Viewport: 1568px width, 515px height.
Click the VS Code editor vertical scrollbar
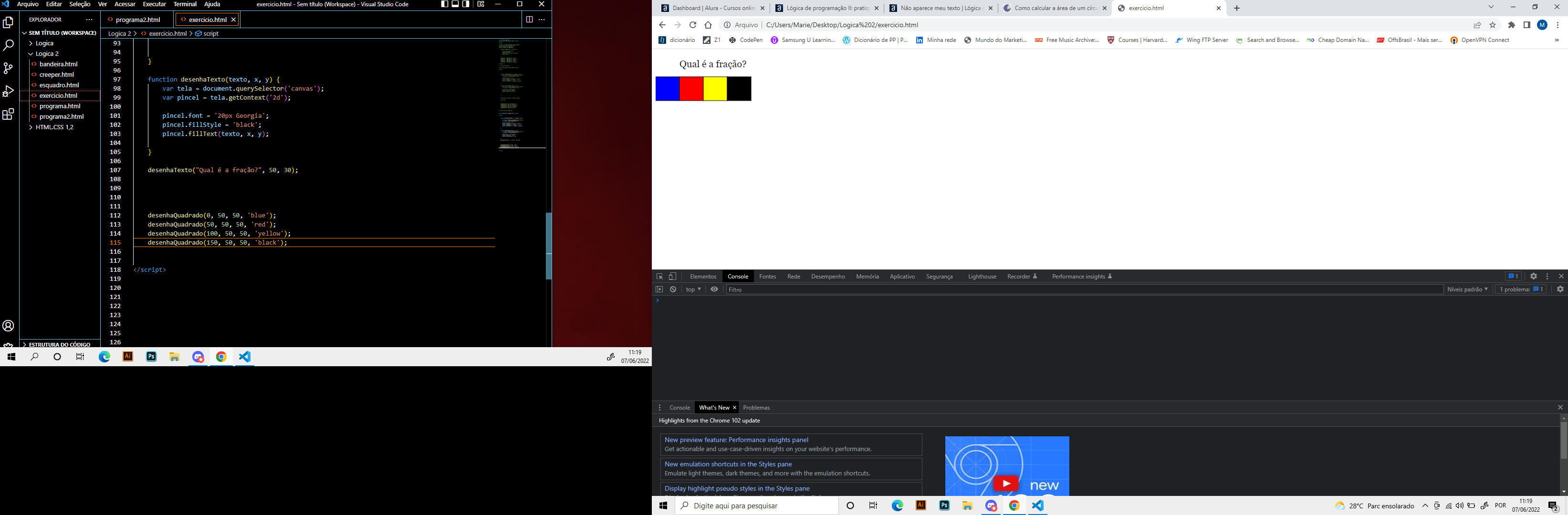[x=548, y=246]
